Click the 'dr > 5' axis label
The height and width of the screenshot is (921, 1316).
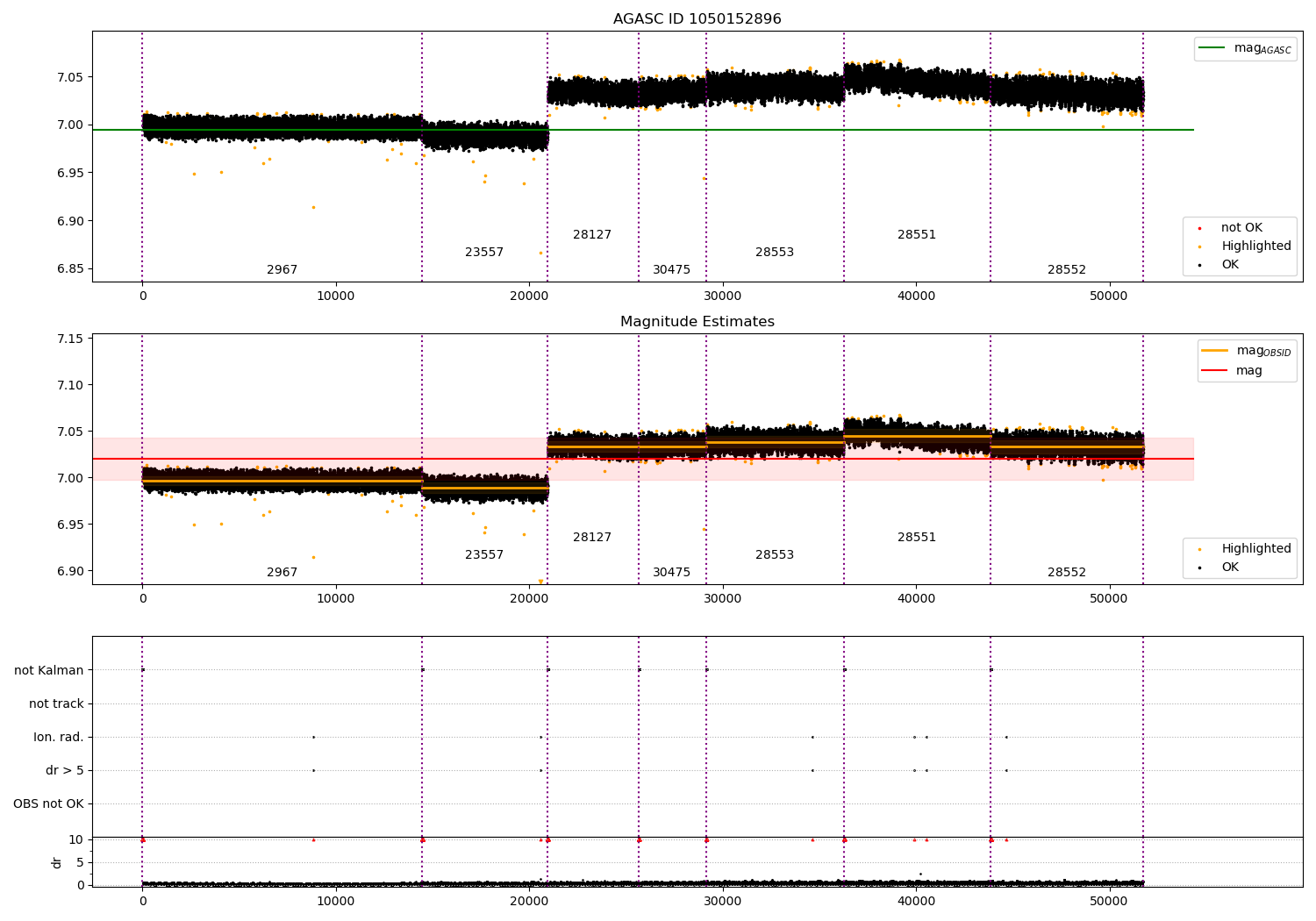point(65,771)
